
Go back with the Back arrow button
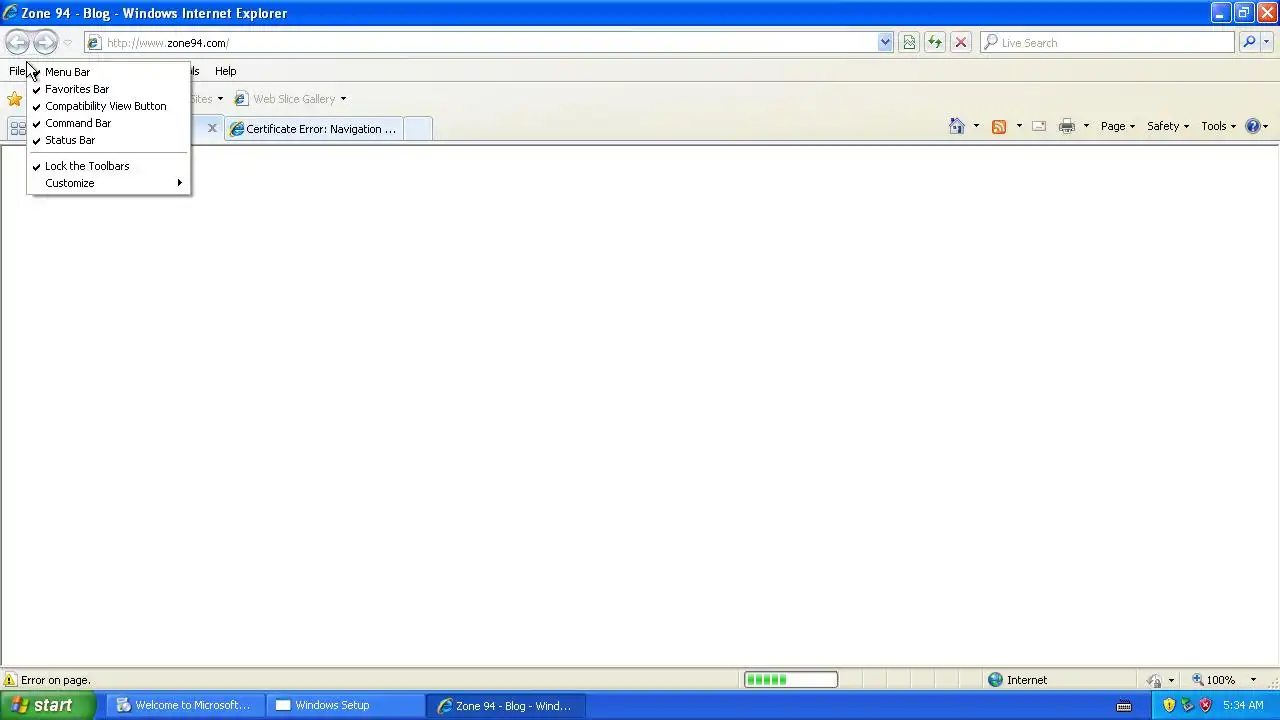click(17, 42)
